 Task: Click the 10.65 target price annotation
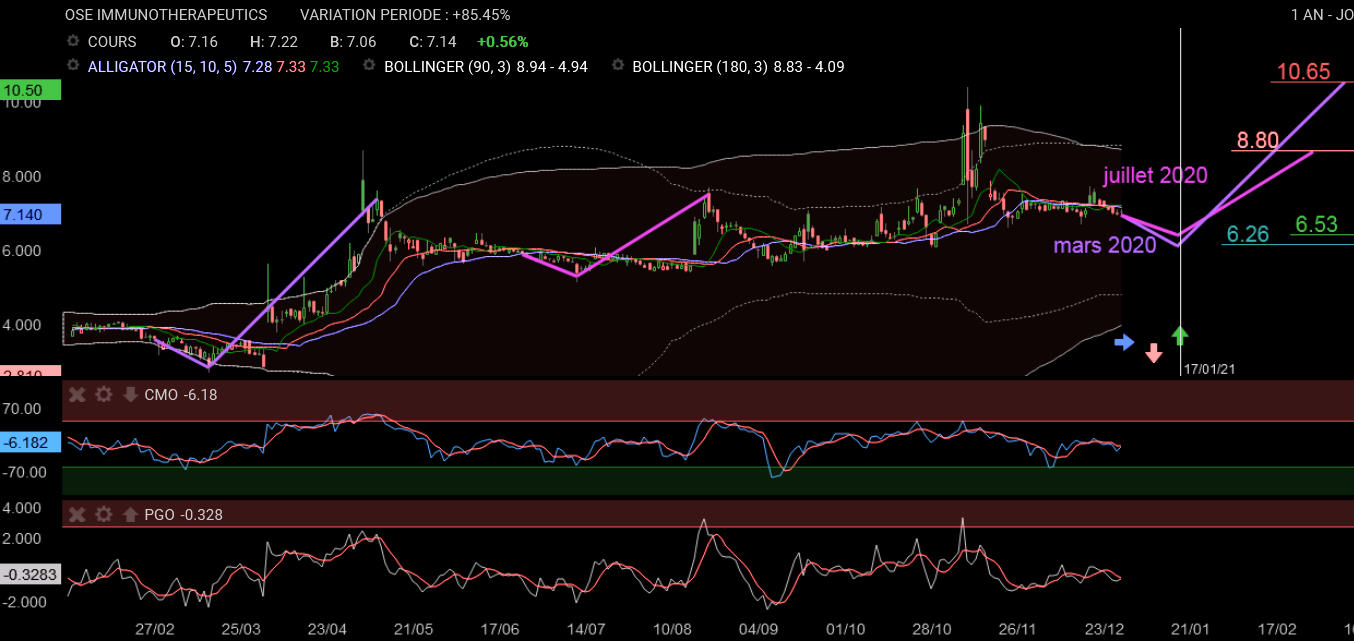[1303, 71]
